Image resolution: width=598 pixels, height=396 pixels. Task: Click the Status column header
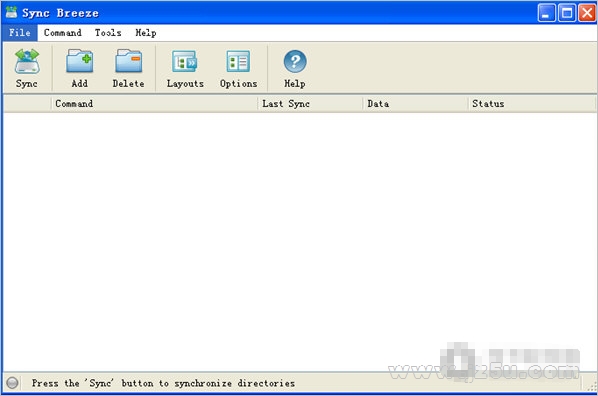(532, 104)
